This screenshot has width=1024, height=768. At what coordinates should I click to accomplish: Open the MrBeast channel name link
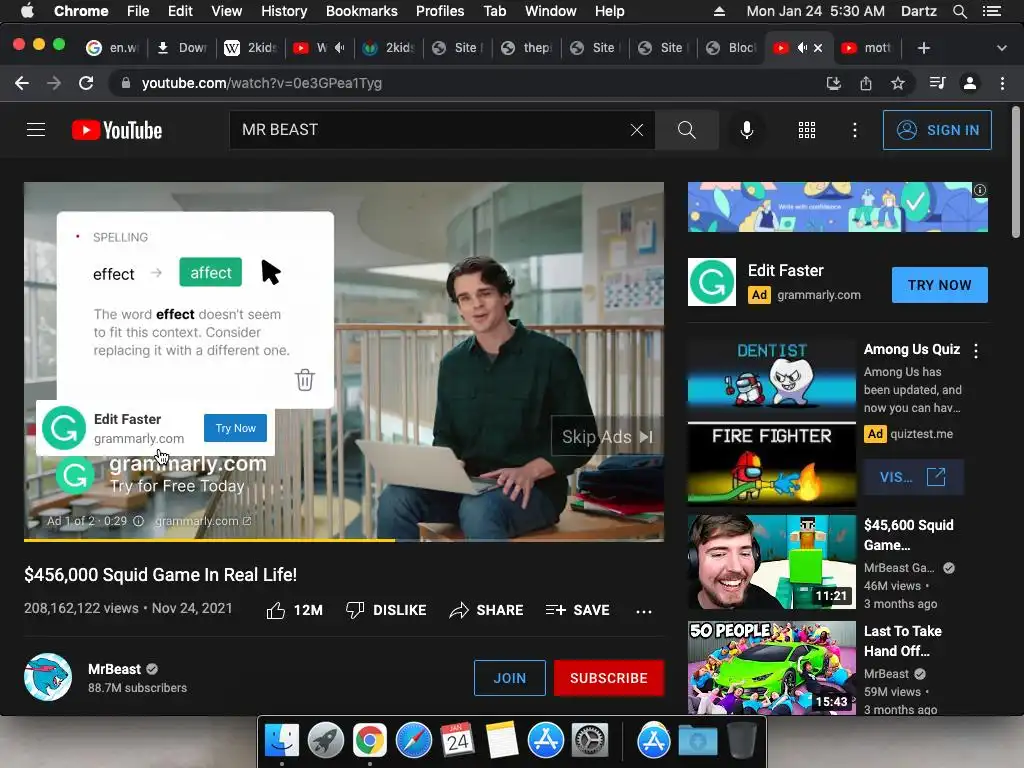(x=114, y=669)
